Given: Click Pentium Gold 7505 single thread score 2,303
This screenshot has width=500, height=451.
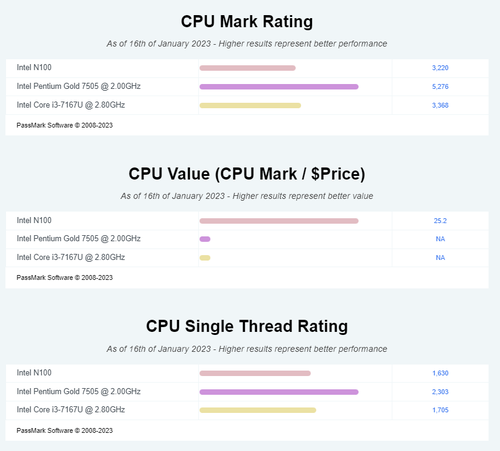Looking at the screenshot, I should [x=440, y=392].
